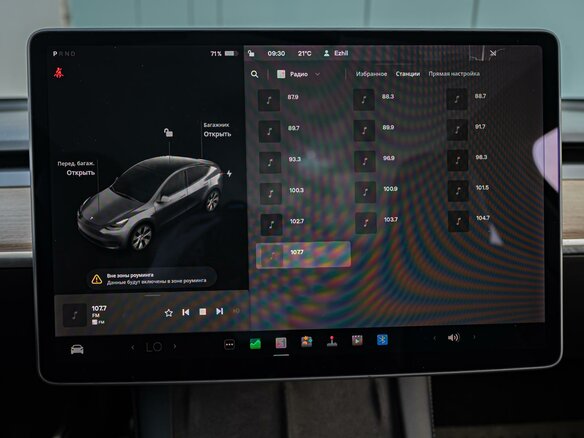Screen dimensions: 584x438
Task: Decrease temperature with the left chevron by LO
Action: pyautogui.click(x=133, y=347)
